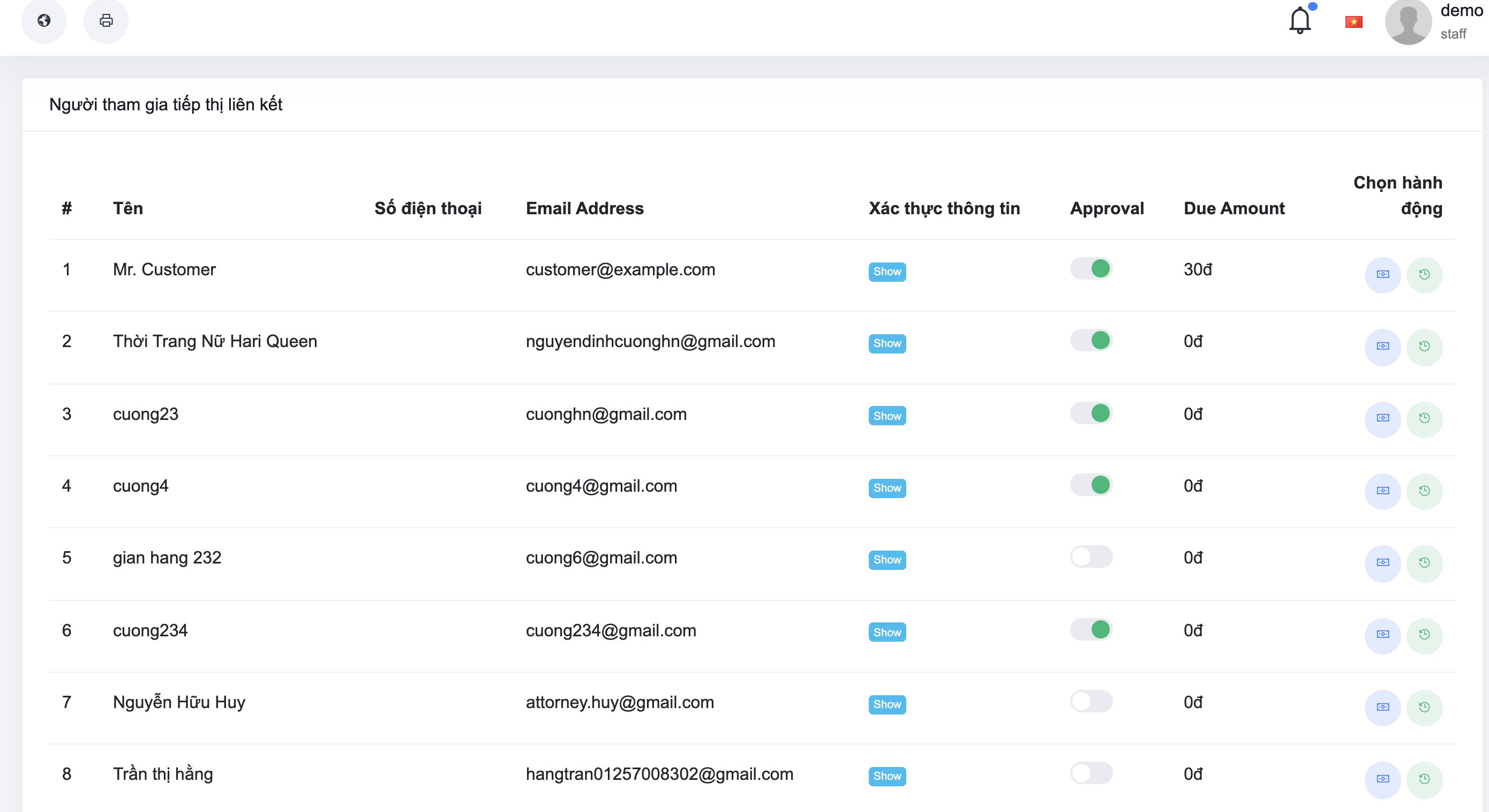This screenshot has width=1489, height=812.
Task: Approve affiliate Trần thị hằng
Action: [x=1091, y=774]
